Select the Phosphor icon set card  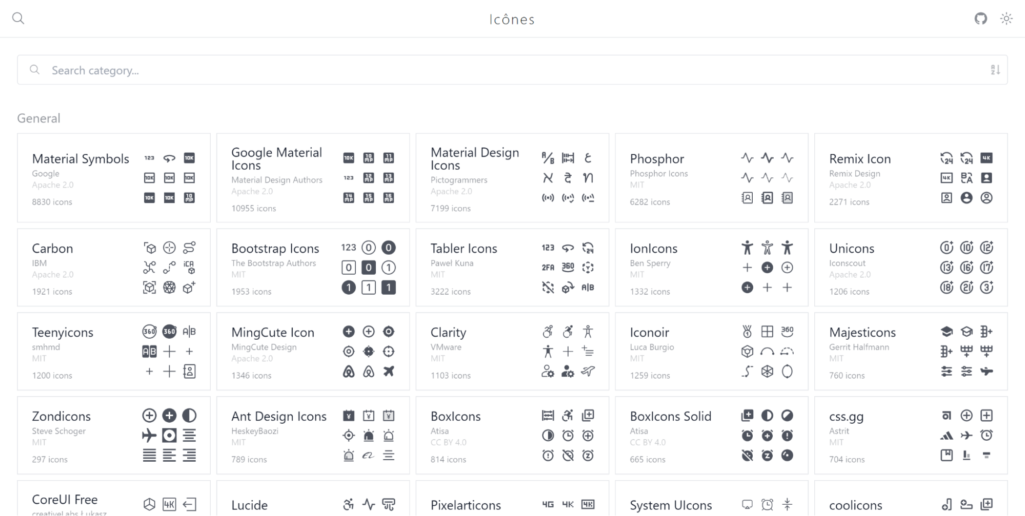(x=657, y=159)
